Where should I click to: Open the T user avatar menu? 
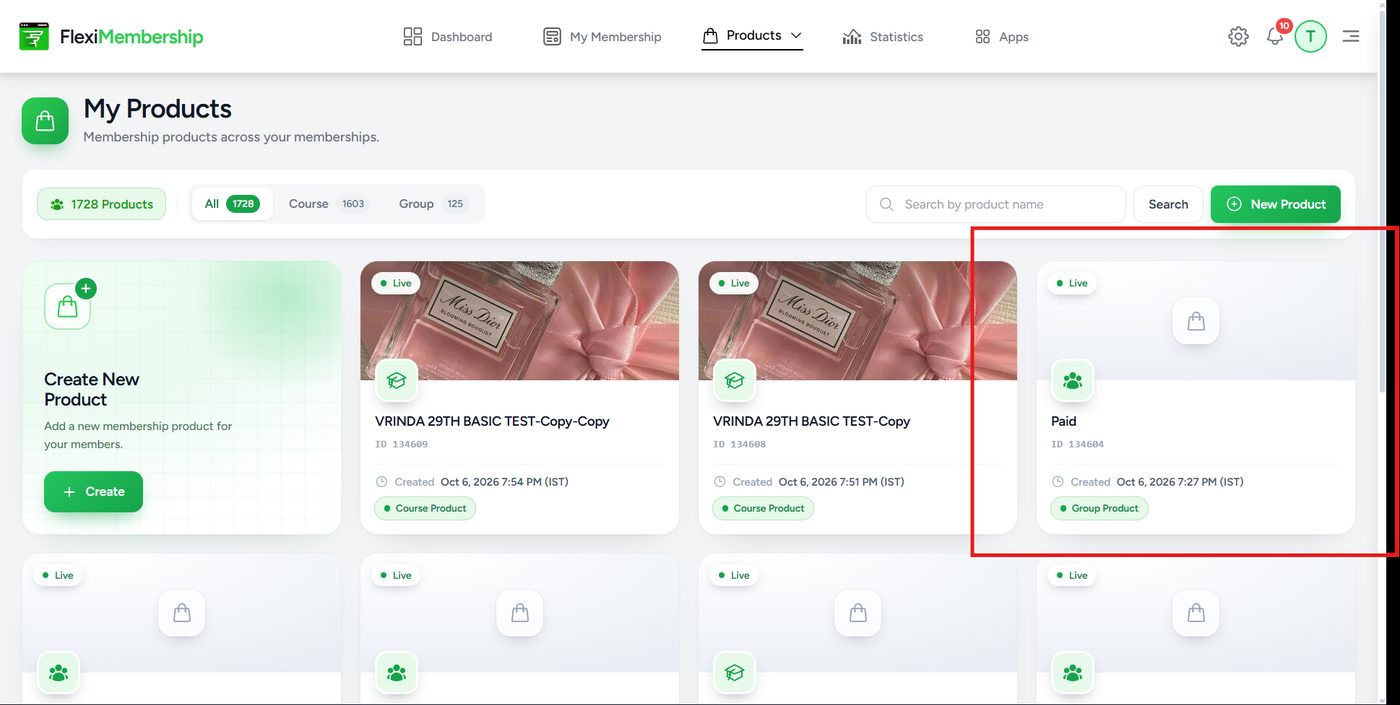pos(1310,37)
